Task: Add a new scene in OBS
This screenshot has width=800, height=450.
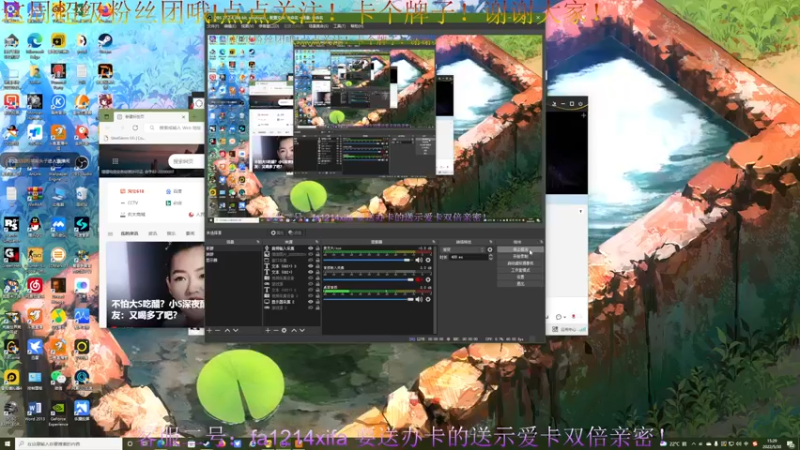Action: [210, 331]
